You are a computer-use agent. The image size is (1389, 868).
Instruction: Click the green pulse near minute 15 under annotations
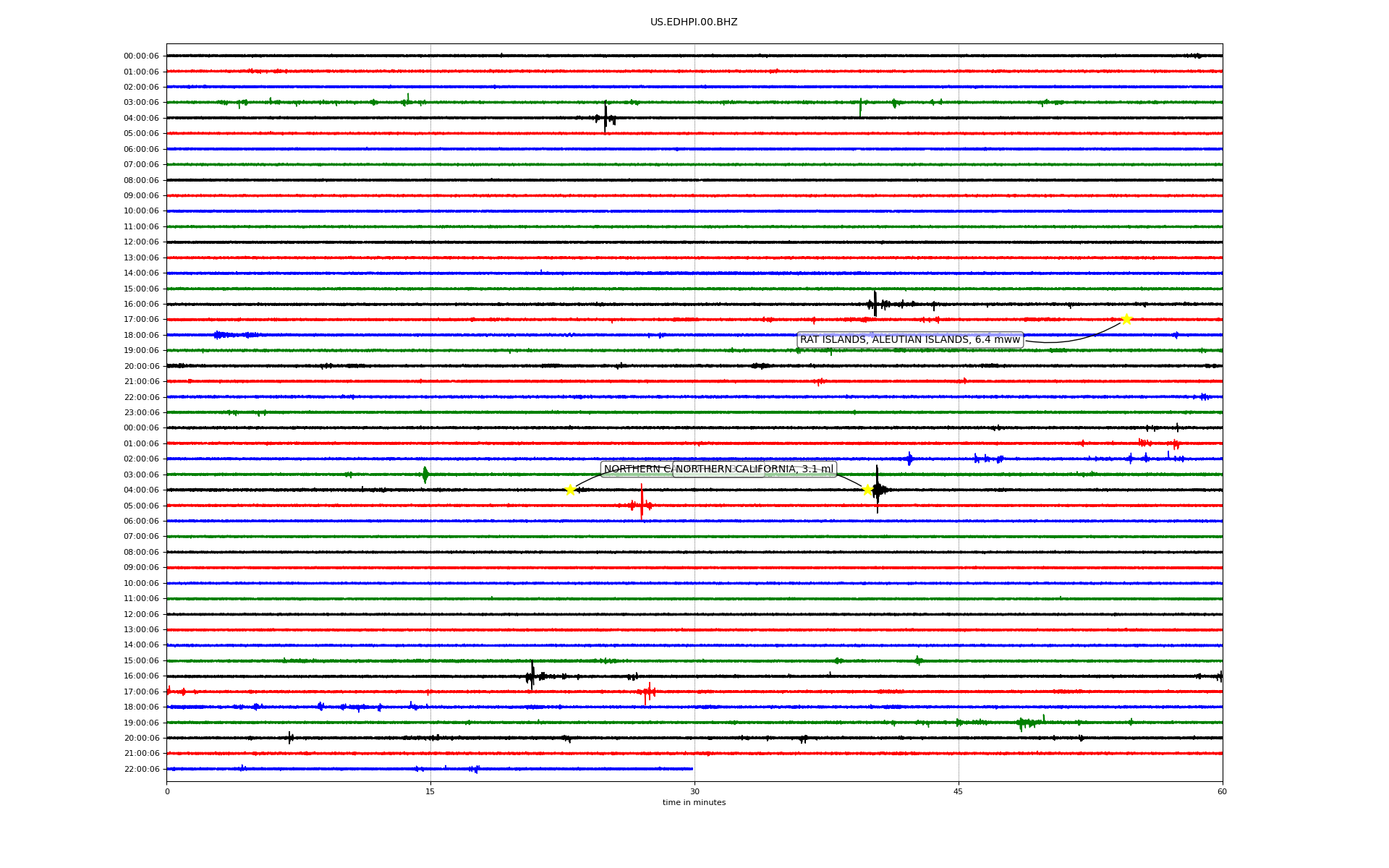pos(425,475)
